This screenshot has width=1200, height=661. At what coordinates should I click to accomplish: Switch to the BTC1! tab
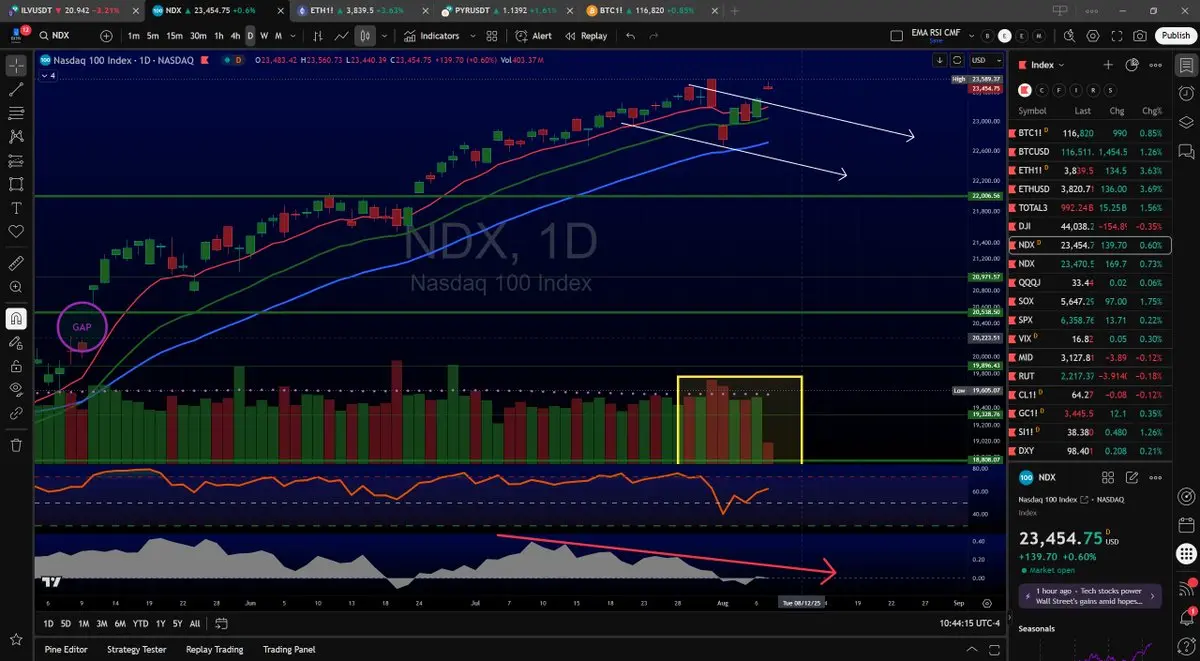(x=648, y=10)
